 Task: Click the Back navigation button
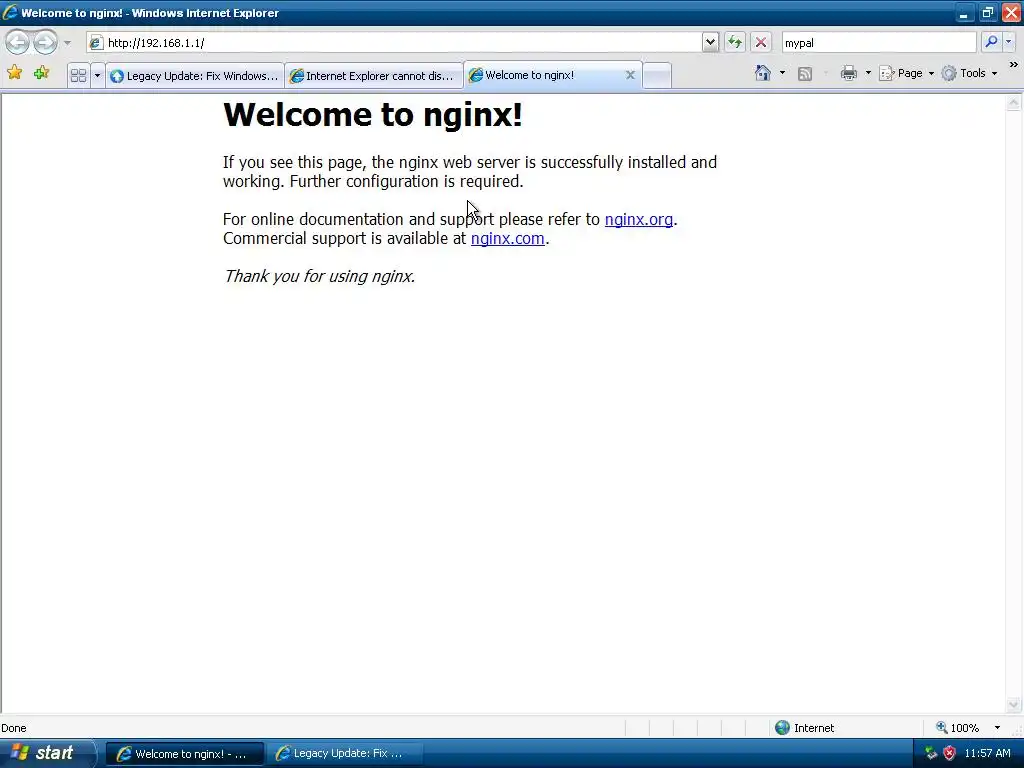(x=18, y=42)
